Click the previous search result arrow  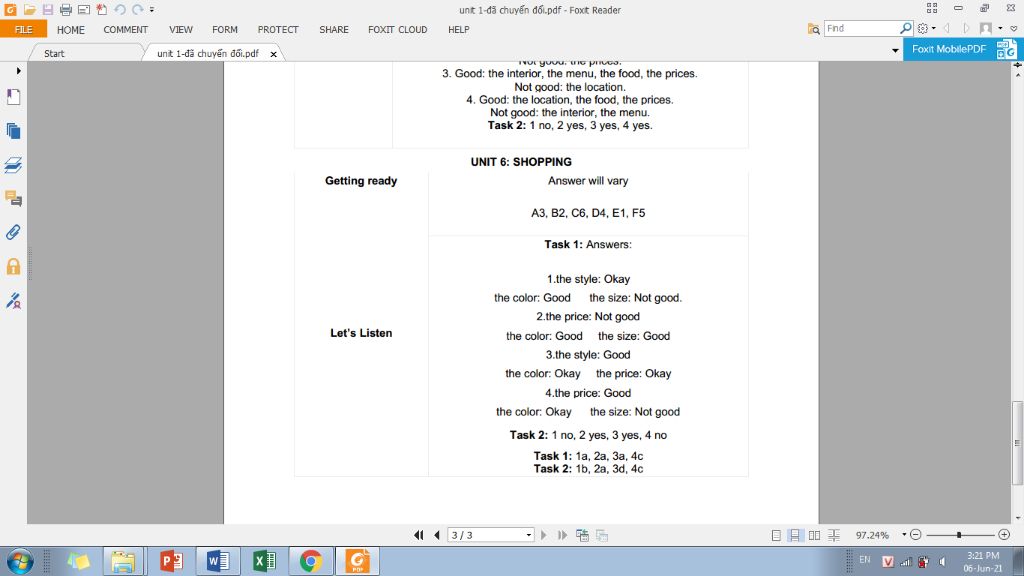point(946,29)
